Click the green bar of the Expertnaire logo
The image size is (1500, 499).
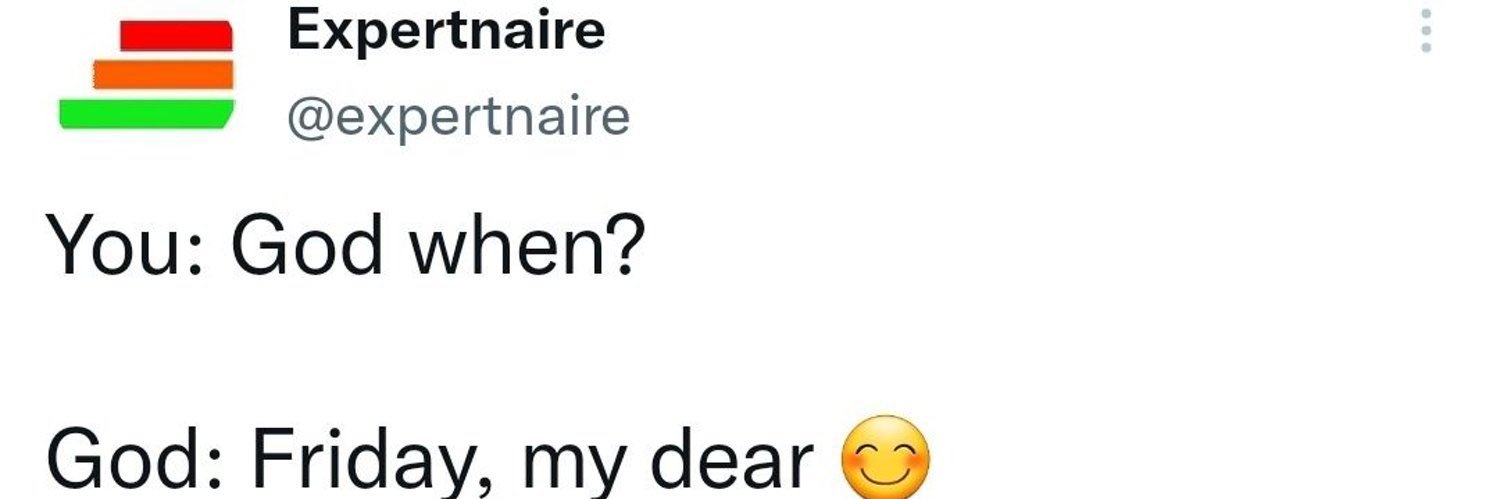tap(146, 114)
